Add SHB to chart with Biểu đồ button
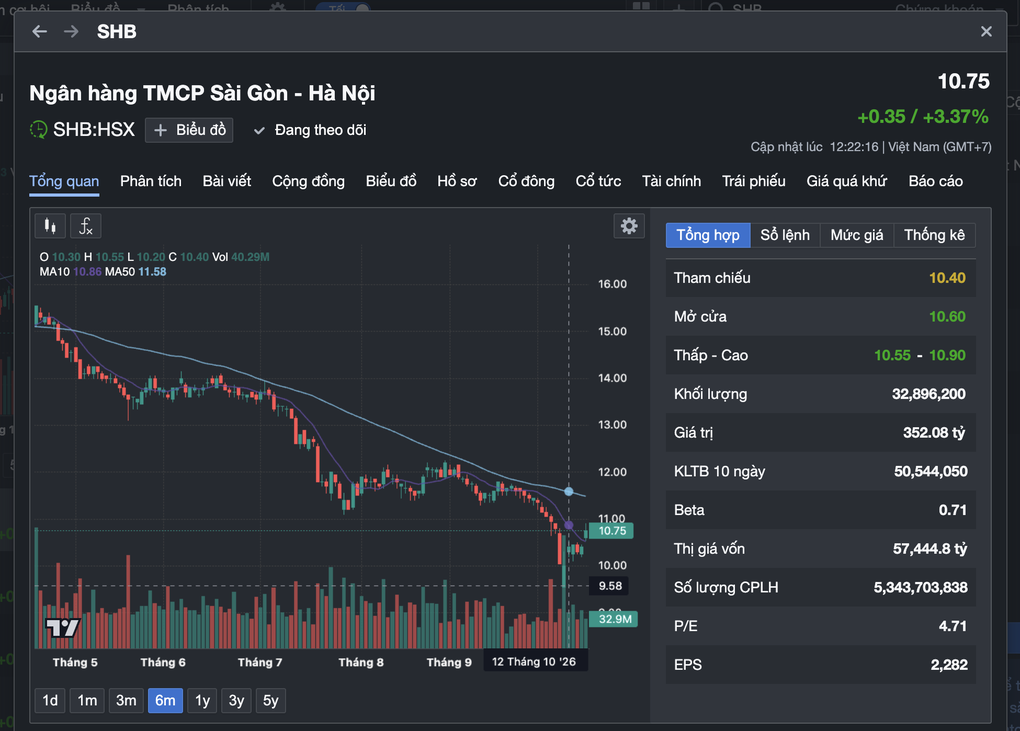Screen dimensions: 1020x731 point(189,130)
